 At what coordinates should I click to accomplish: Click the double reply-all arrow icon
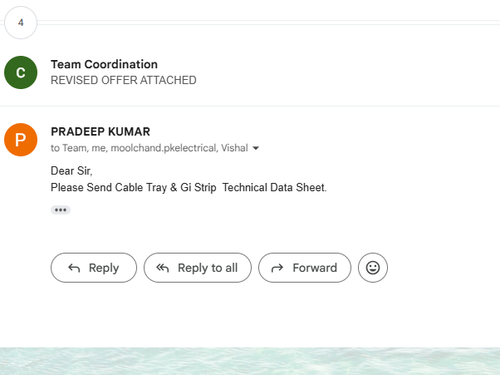point(163,268)
